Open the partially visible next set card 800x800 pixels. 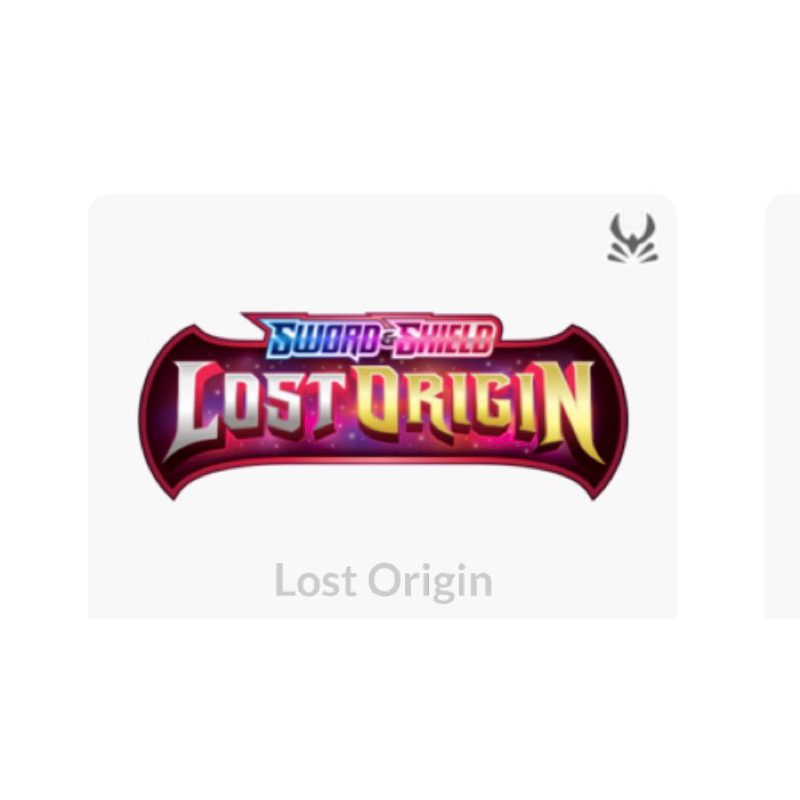pos(783,406)
